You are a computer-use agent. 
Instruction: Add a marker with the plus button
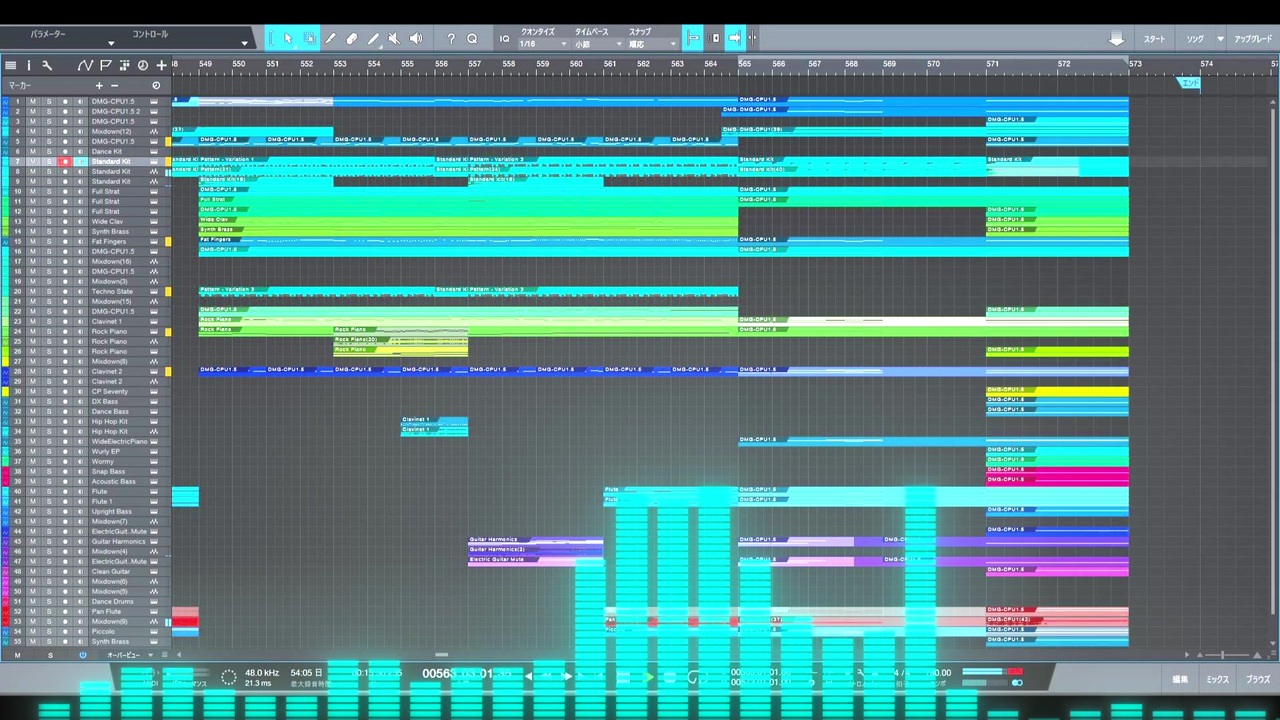(x=99, y=86)
